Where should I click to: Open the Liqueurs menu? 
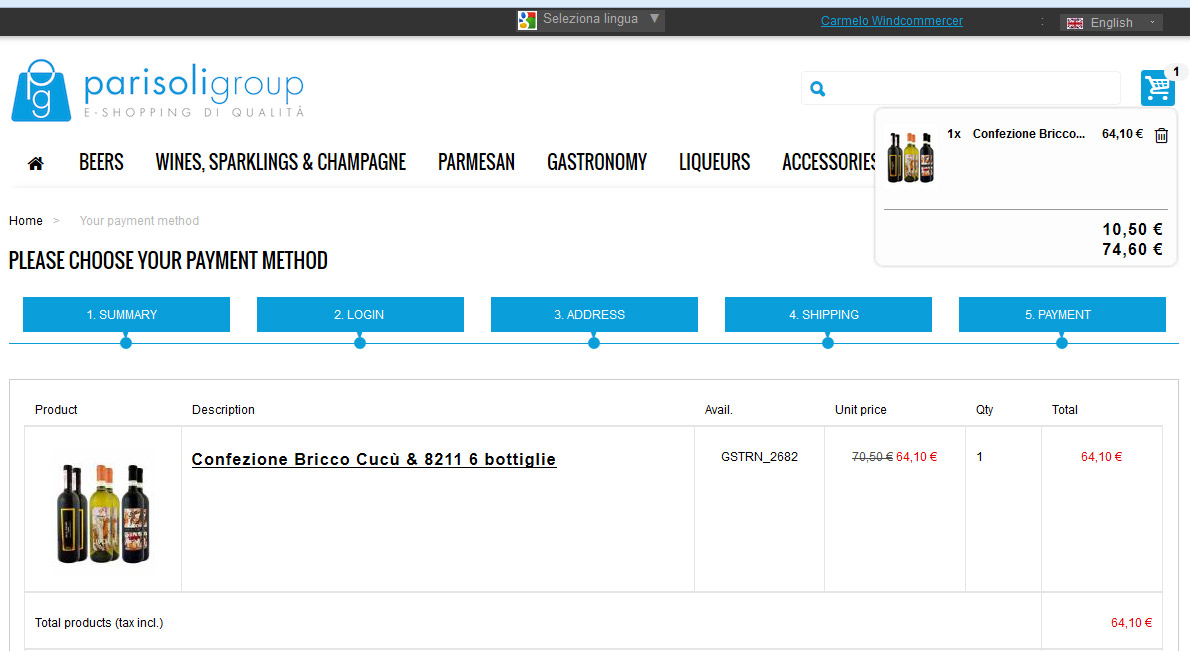(714, 162)
